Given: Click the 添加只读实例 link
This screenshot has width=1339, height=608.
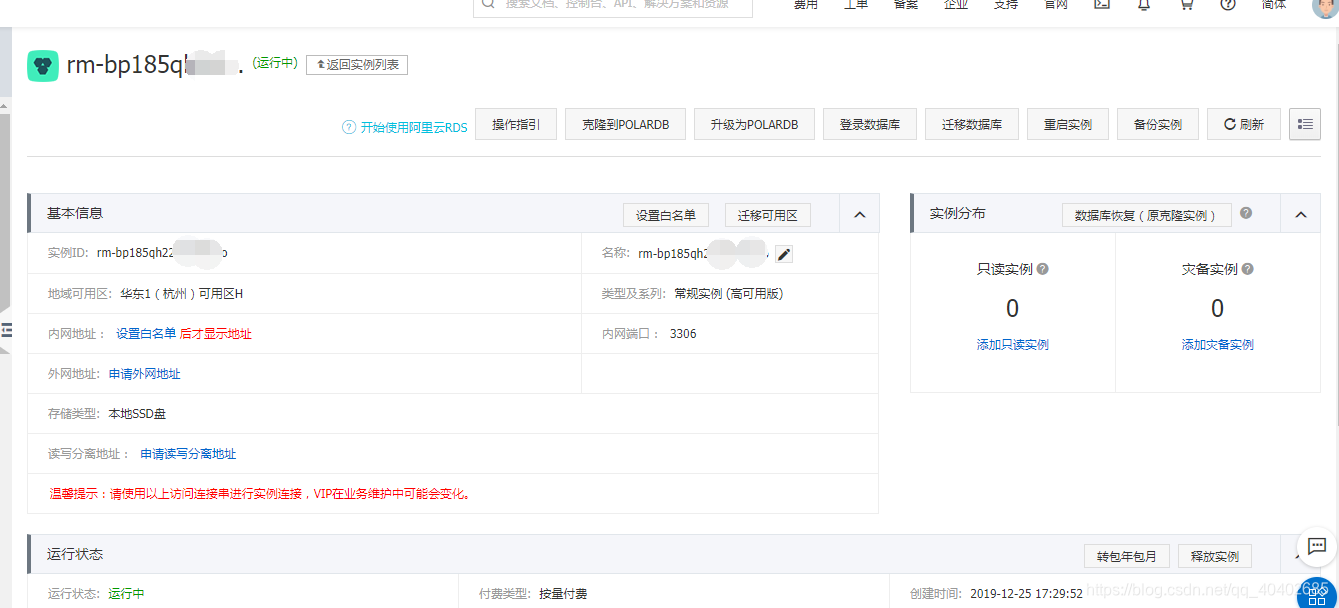Looking at the screenshot, I should (1013, 344).
